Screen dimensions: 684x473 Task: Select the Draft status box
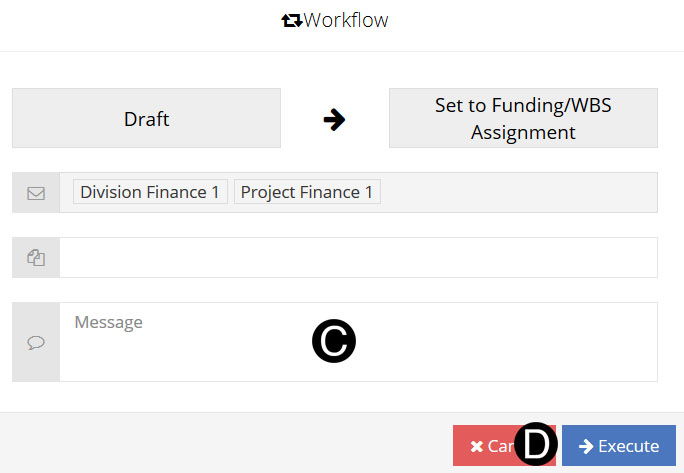click(146, 119)
